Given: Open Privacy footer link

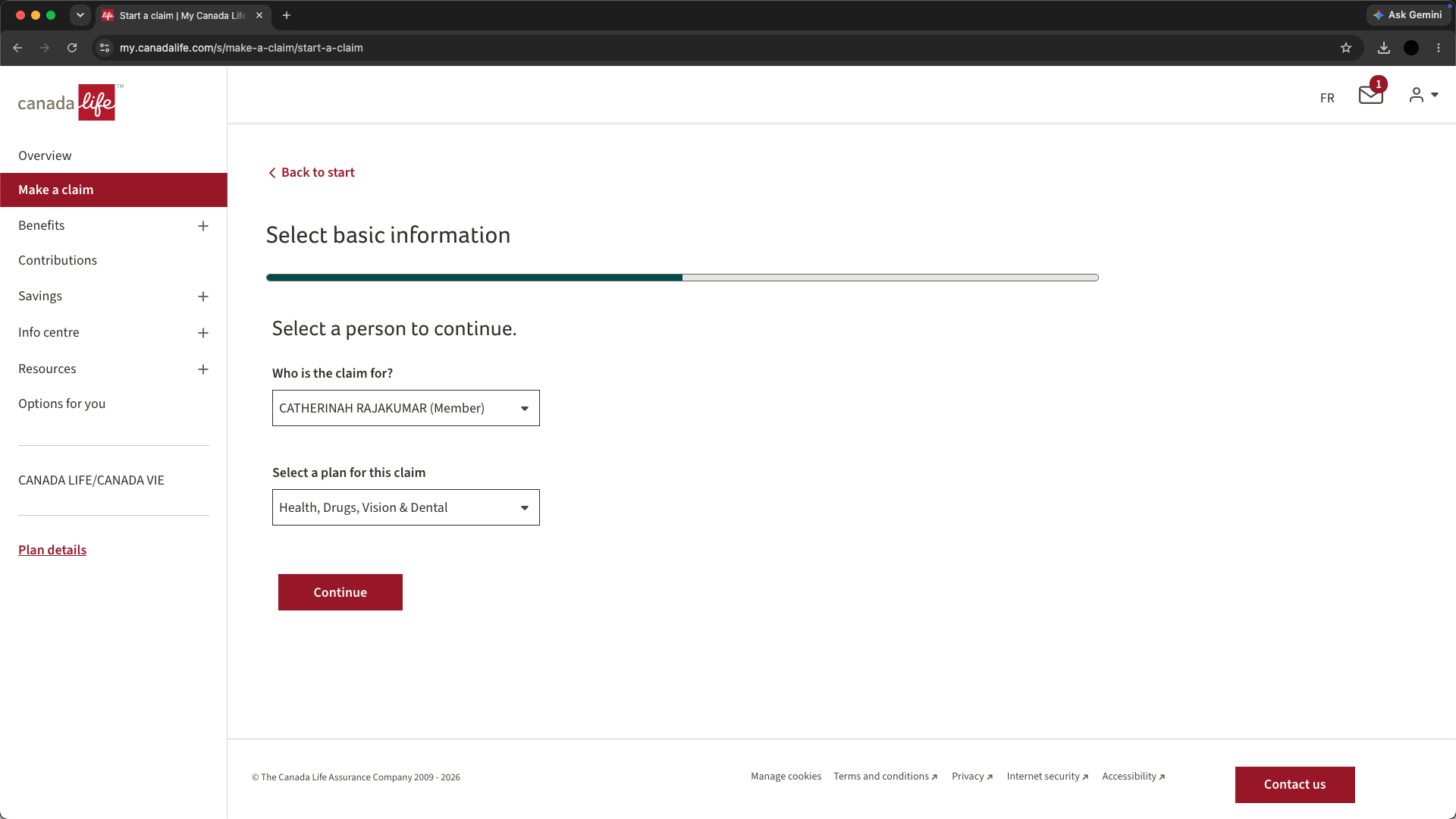Looking at the screenshot, I should pyautogui.click(x=972, y=776).
